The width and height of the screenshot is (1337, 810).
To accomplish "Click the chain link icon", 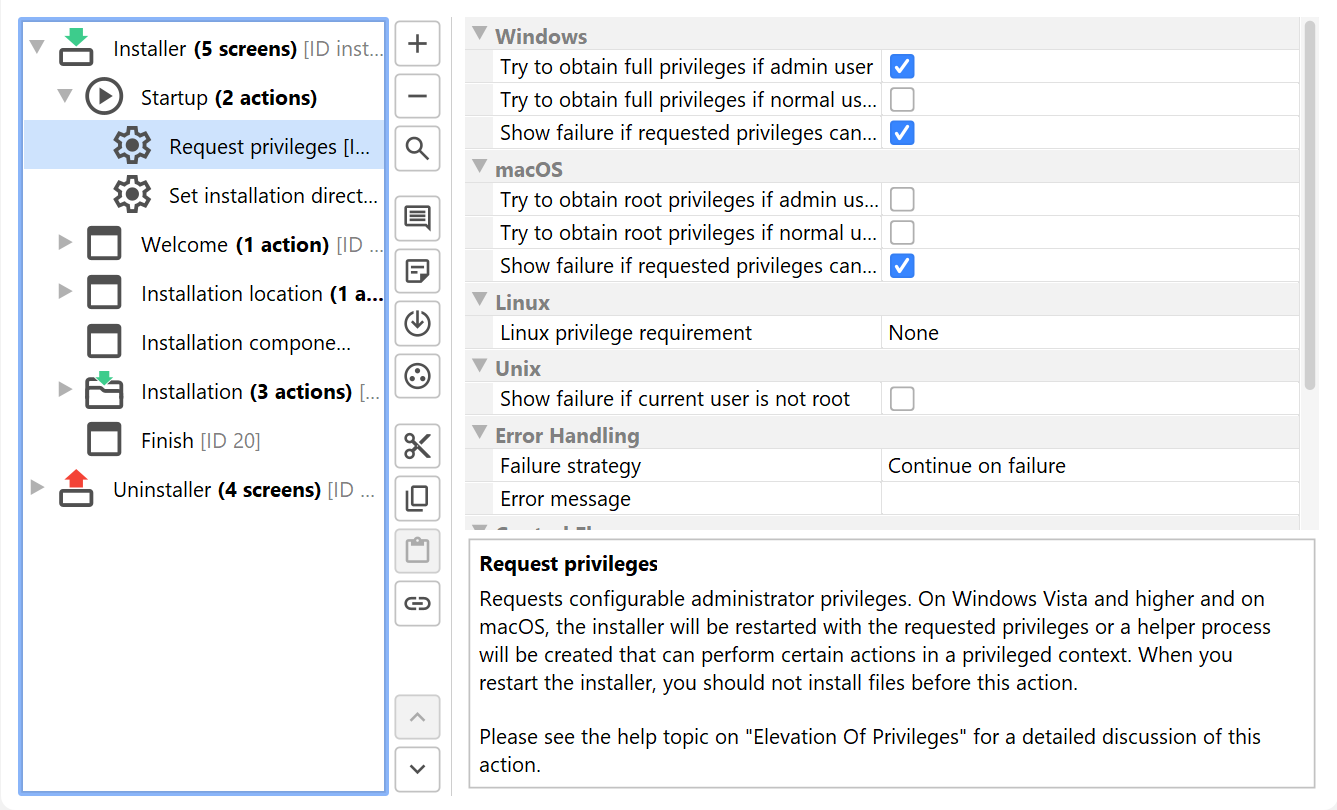I will click(x=417, y=603).
